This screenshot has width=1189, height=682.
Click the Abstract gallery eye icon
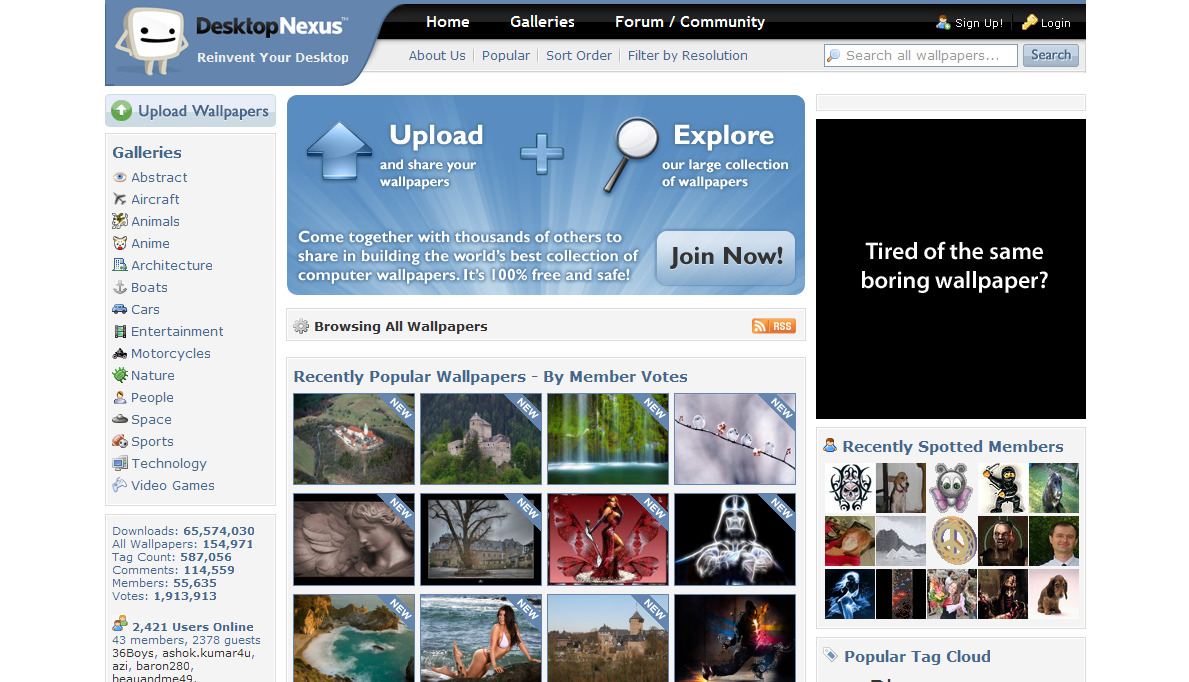[120, 178]
